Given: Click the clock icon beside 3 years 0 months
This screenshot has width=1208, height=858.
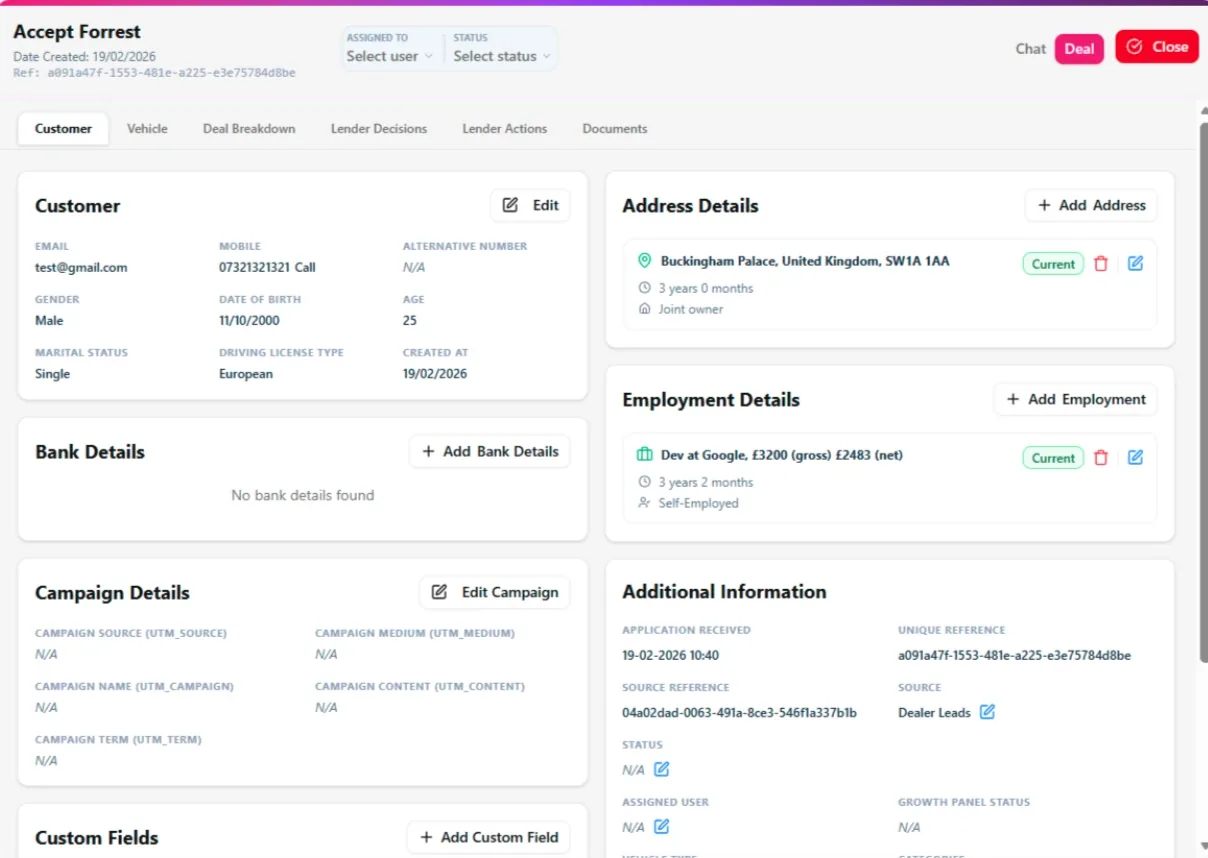Looking at the screenshot, I should [x=645, y=288].
